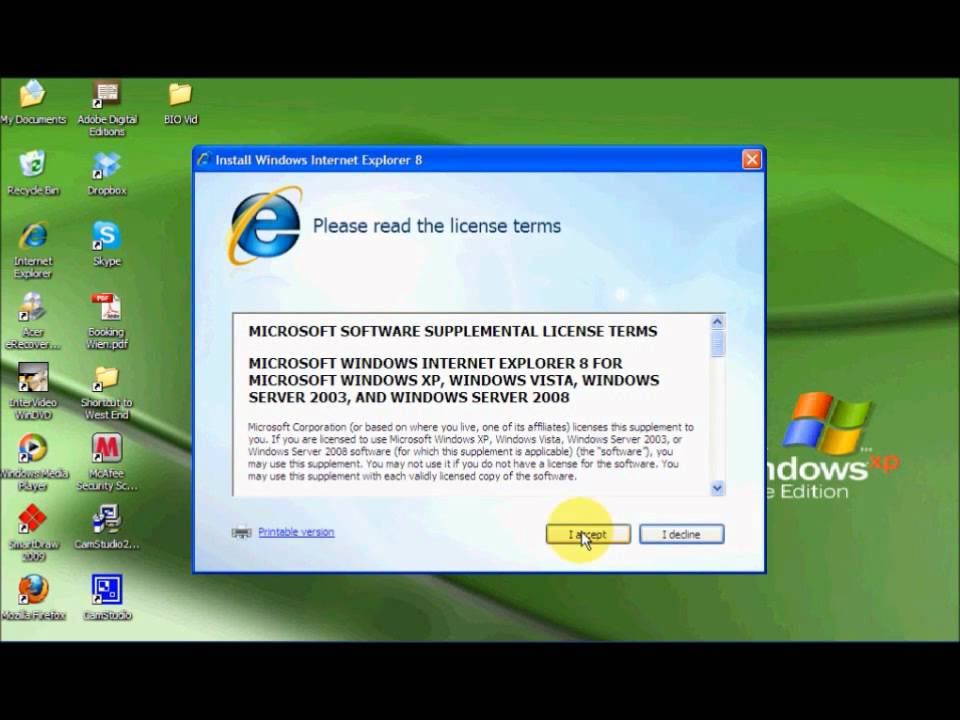Close the Install Internet Explorer 8 dialog
This screenshot has height=720, width=960.
pyautogui.click(x=751, y=160)
